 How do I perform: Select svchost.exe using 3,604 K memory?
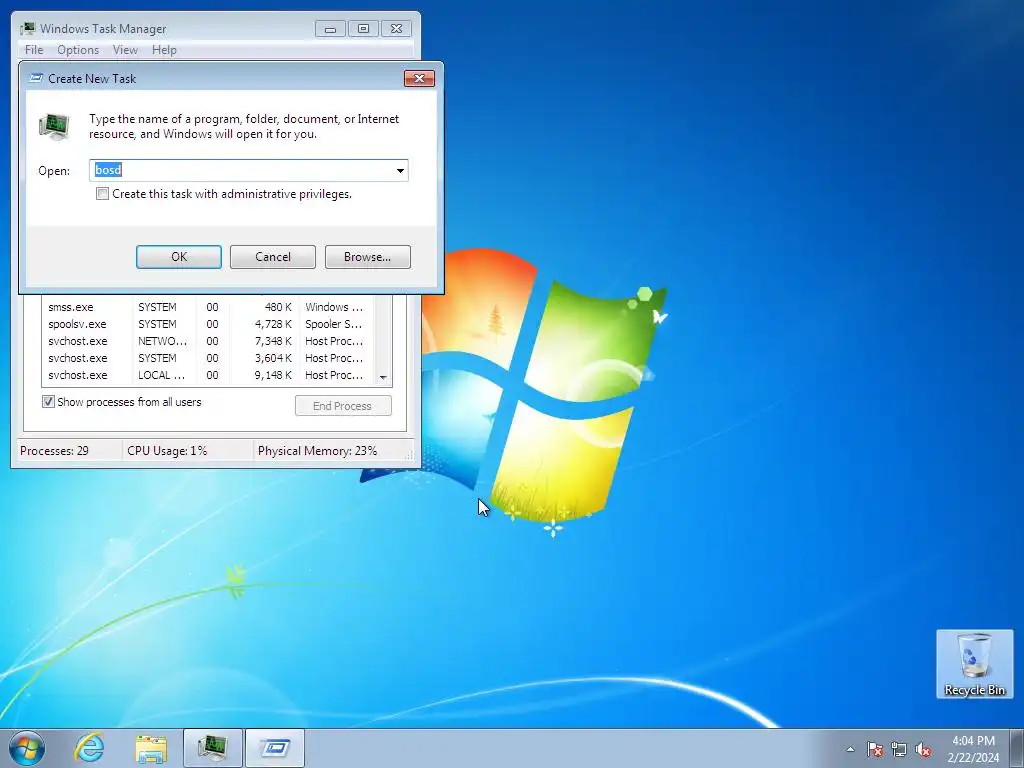[209, 358]
